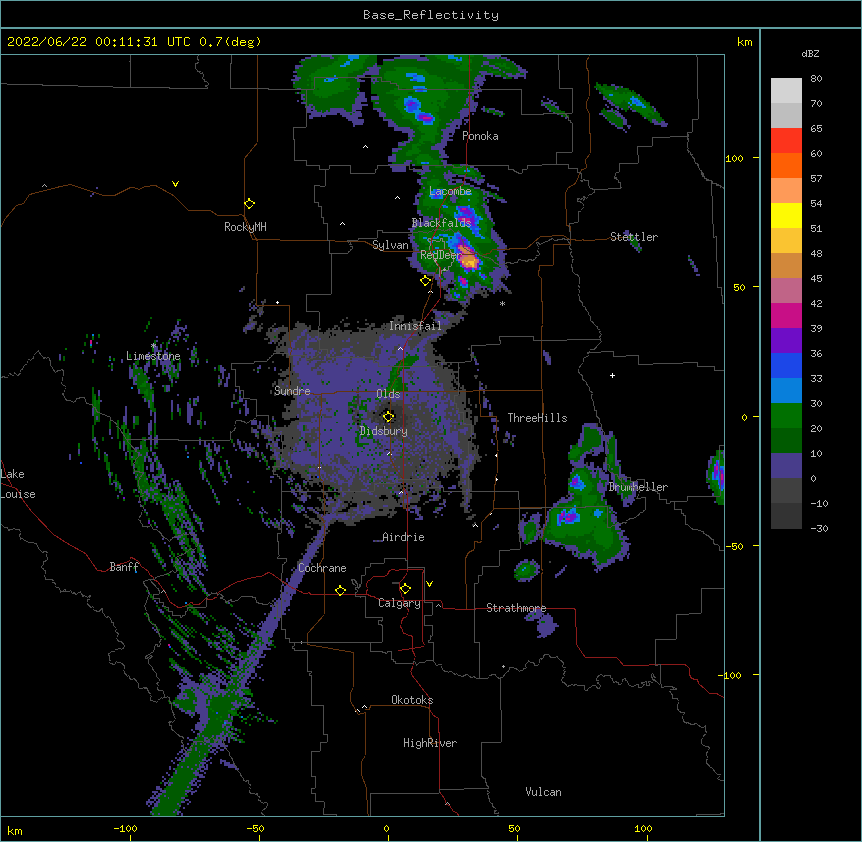
Task: Select the dBZ legend heading
Action: click(x=810, y=54)
